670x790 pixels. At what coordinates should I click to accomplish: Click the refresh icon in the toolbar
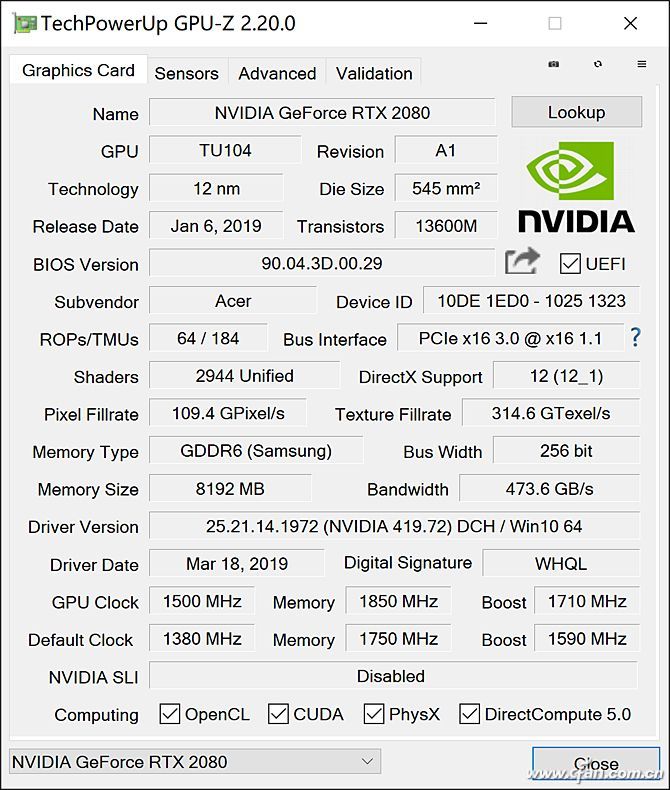click(x=598, y=65)
